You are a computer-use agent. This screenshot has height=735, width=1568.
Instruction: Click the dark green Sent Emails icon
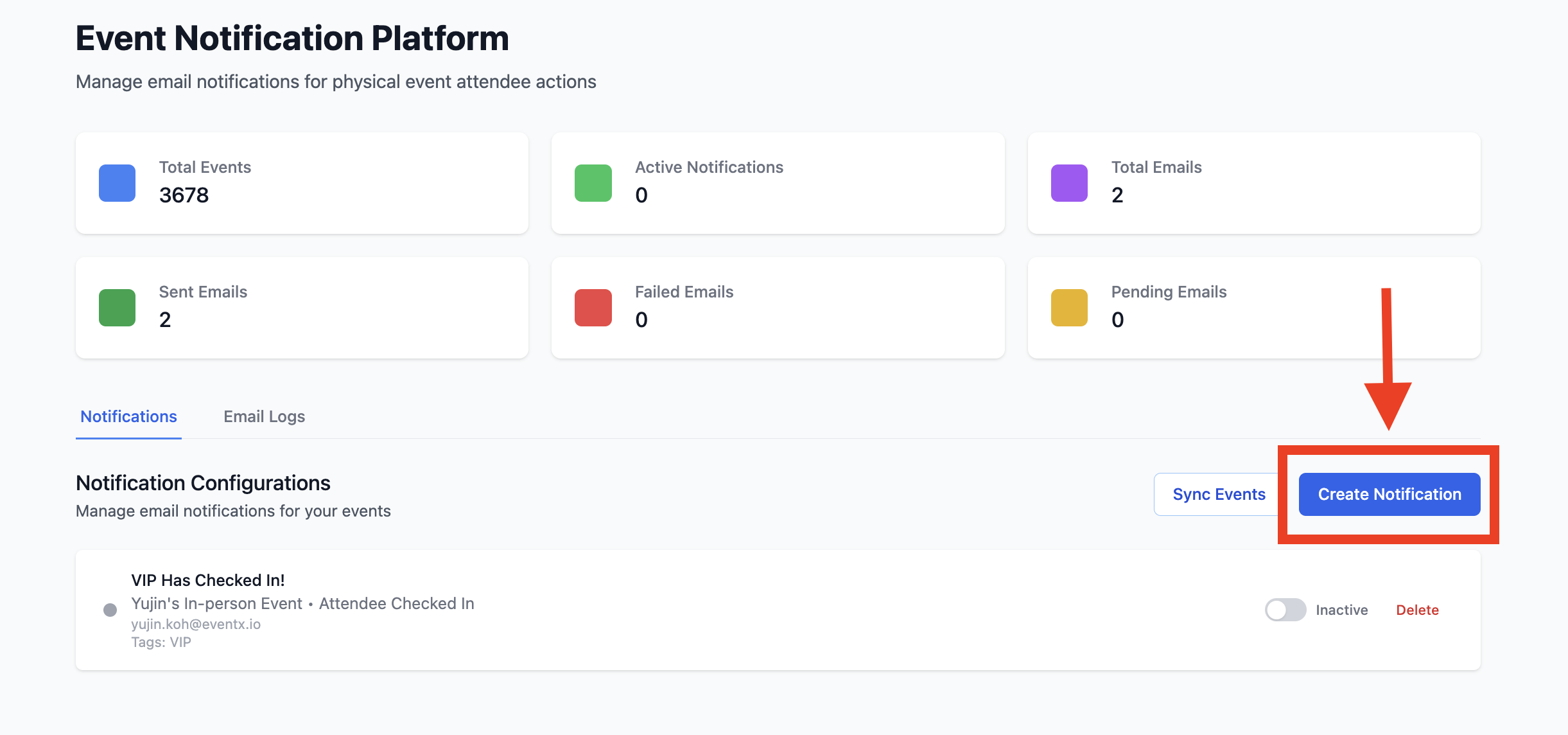pos(117,308)
